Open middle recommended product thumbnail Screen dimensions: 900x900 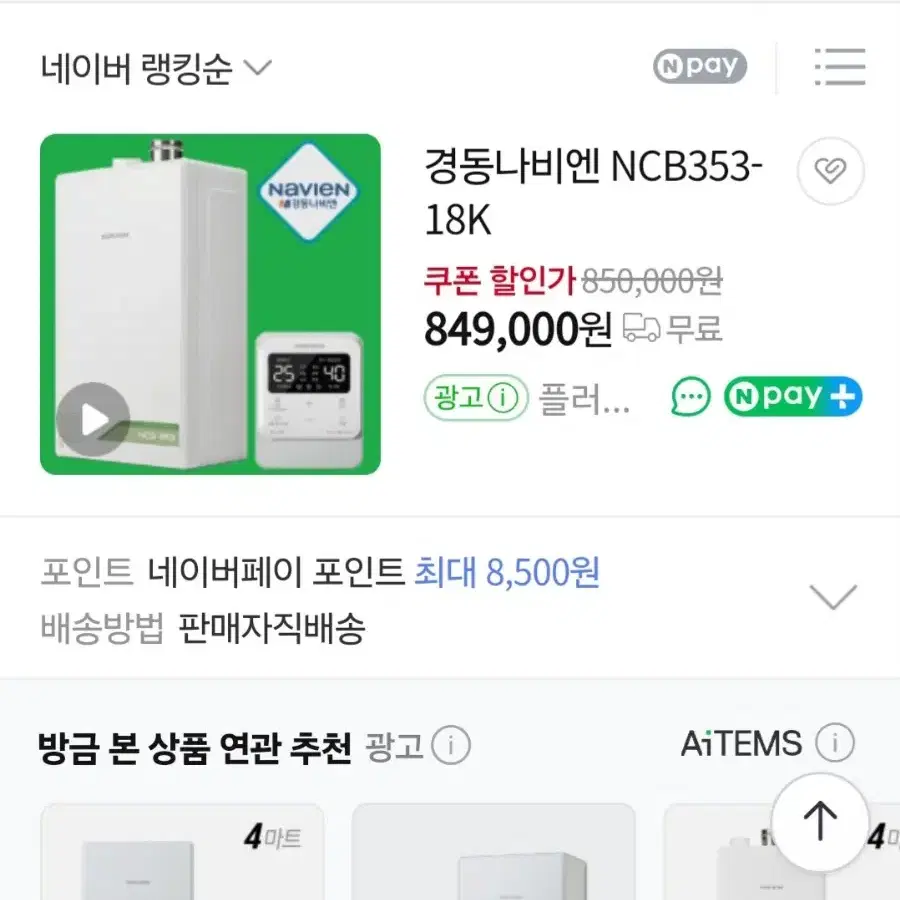coord(494,852)
